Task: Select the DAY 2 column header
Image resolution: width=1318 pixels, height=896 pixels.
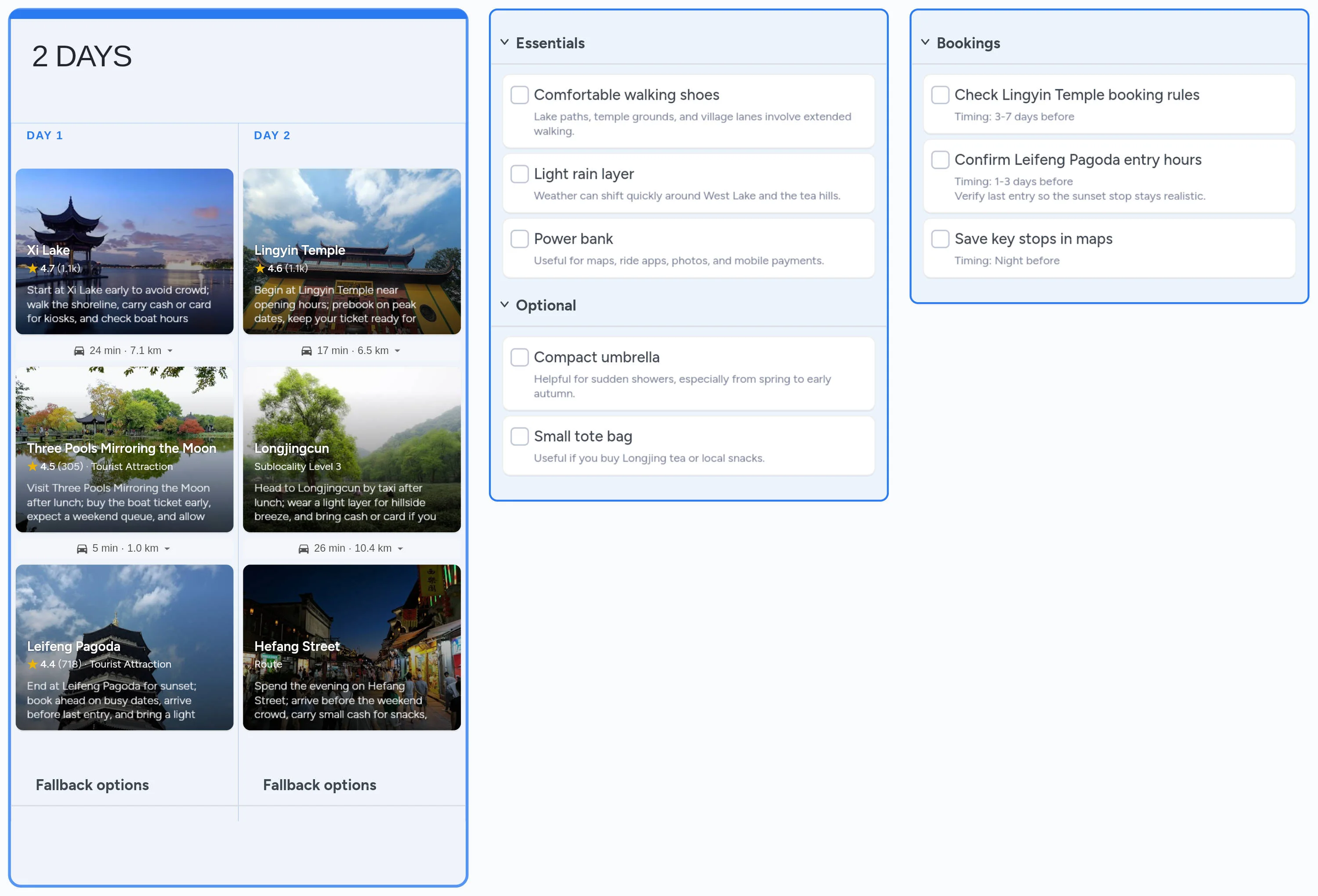Action: click(x=272, y=135)
